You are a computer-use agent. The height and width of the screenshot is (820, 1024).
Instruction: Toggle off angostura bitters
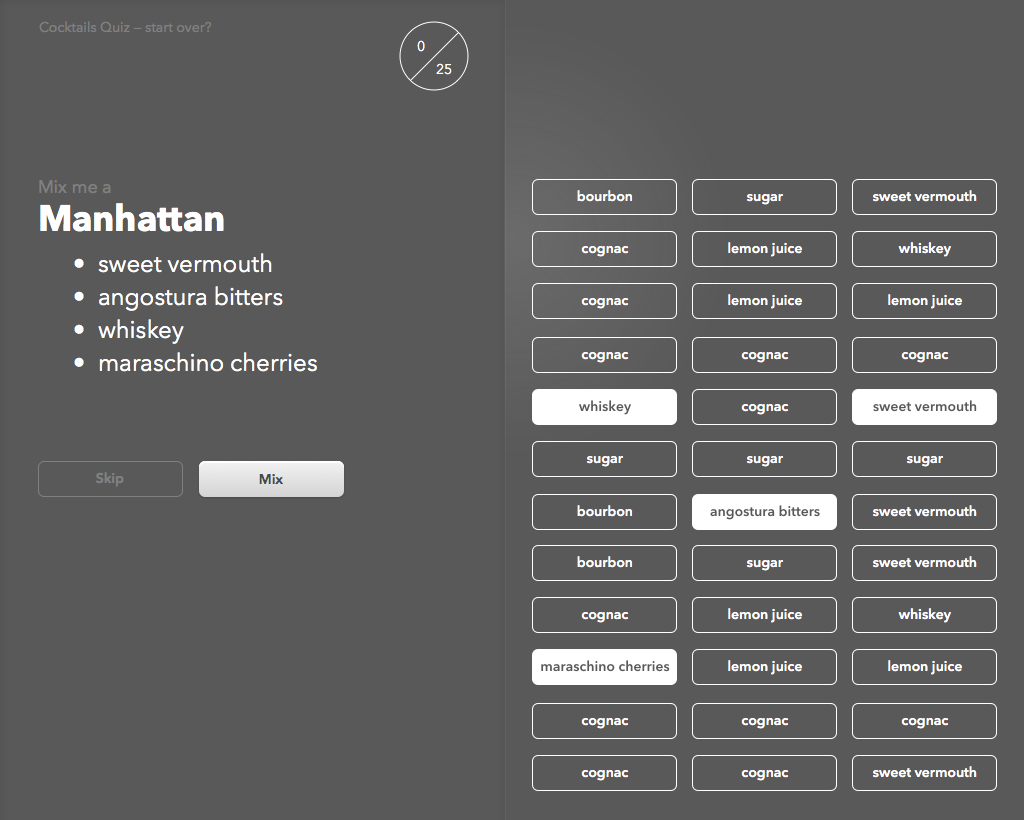[x=764, y=512]
